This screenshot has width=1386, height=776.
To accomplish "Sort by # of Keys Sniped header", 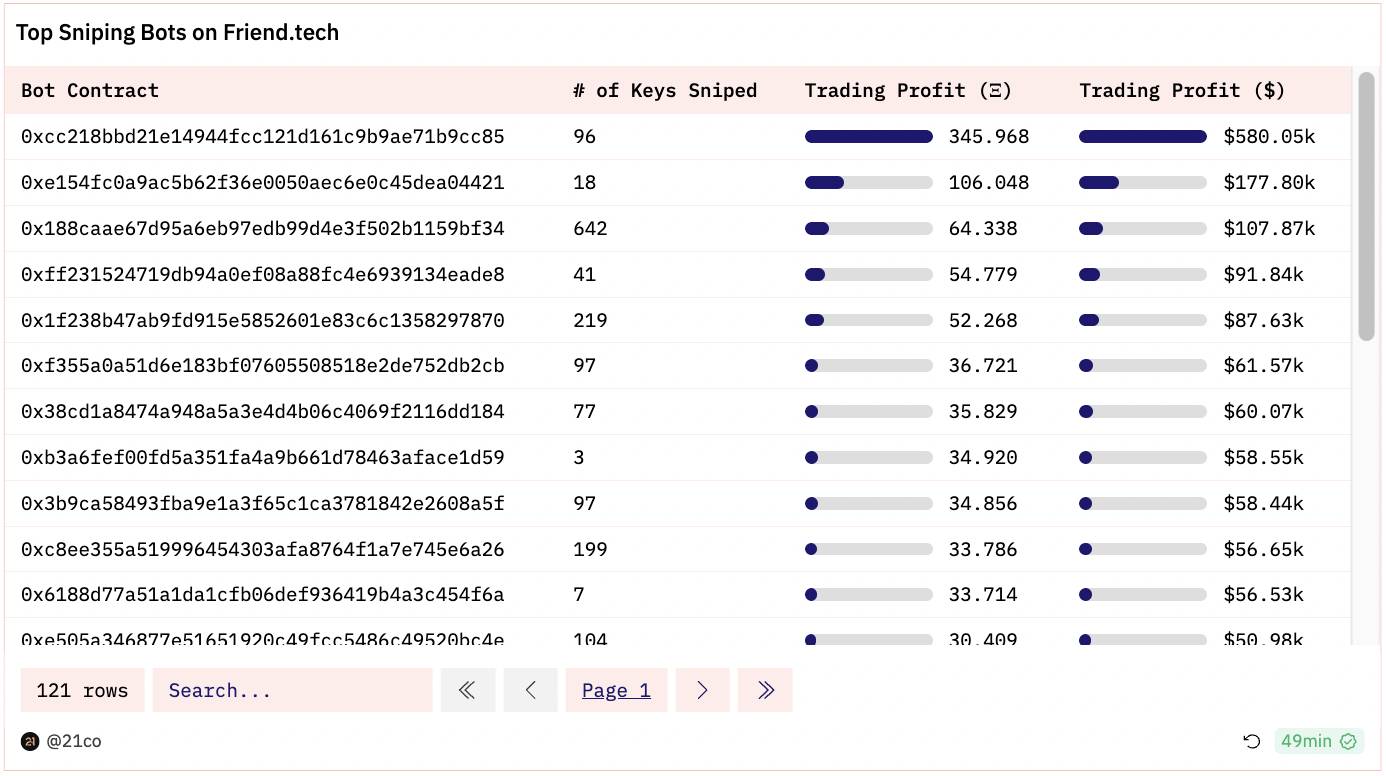I will [x=665, y=90].
